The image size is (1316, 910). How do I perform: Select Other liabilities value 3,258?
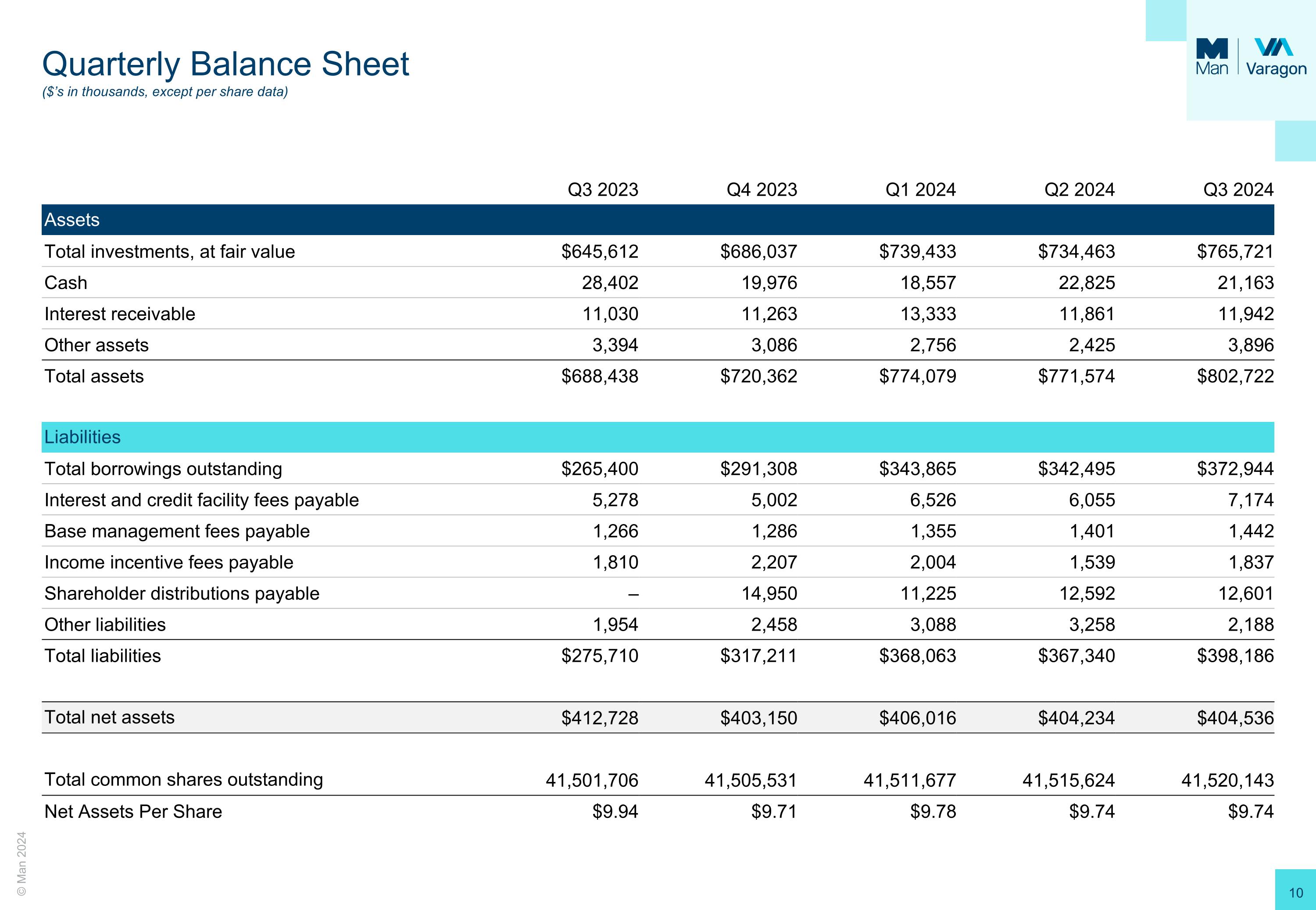pyautogui.click(x=1092, y=625)
